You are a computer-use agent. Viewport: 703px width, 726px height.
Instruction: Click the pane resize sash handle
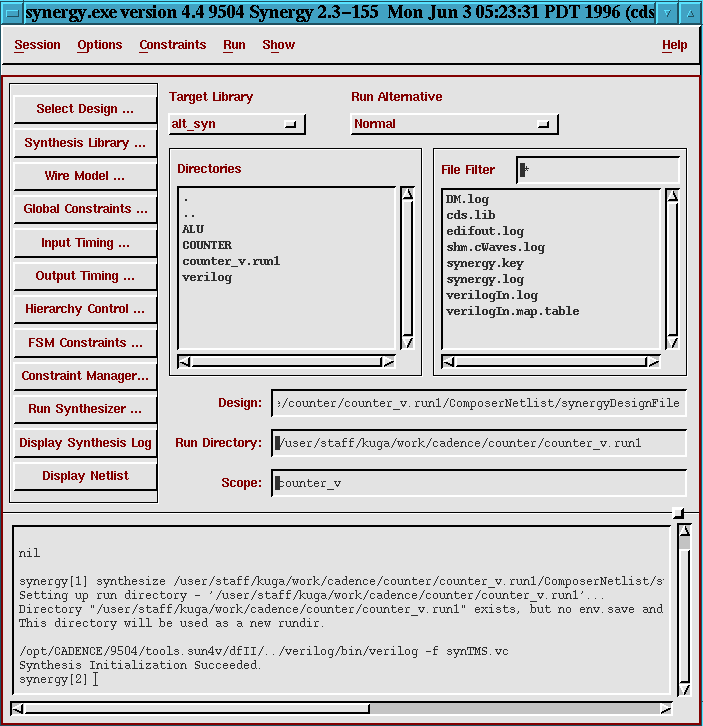point(678,513)
